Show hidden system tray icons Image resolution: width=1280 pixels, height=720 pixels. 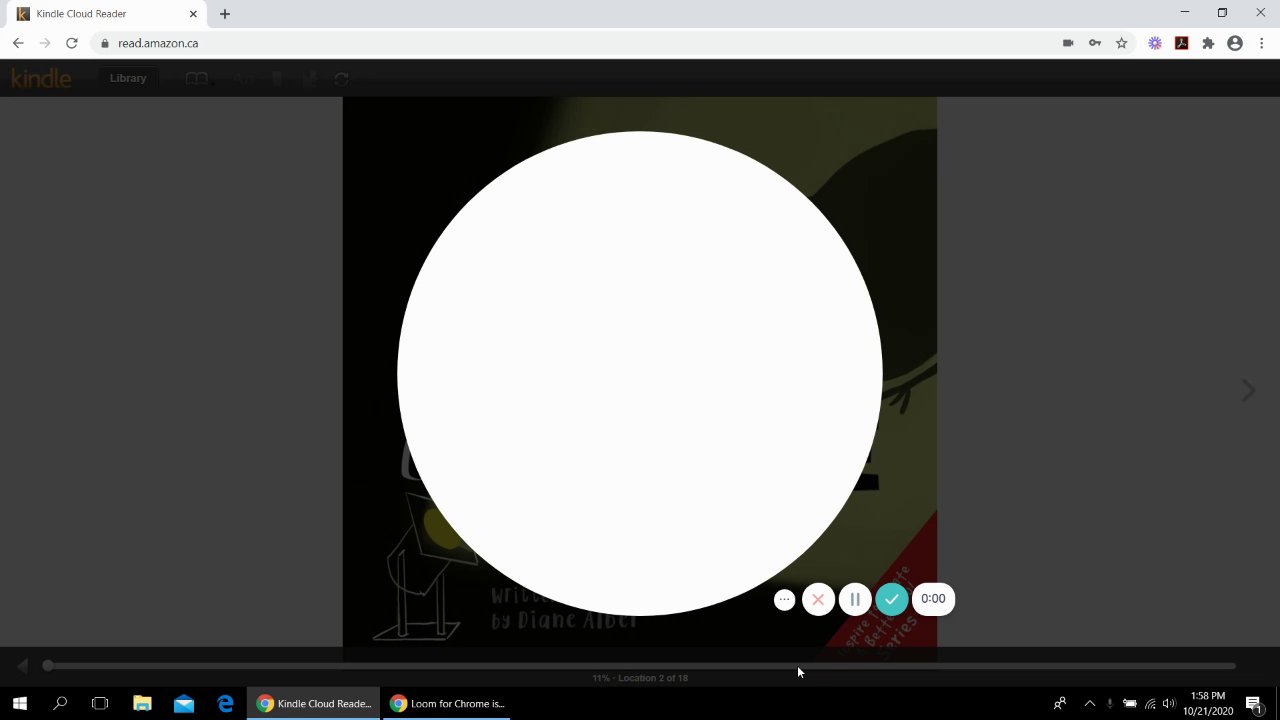[x=1090, y=703]
